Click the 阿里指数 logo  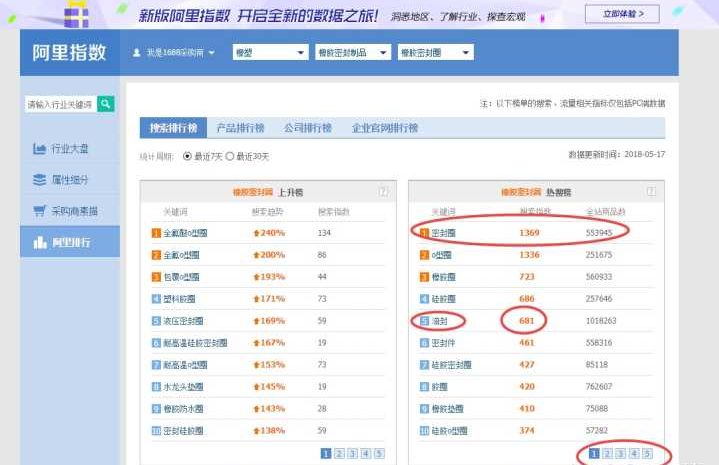69,53
